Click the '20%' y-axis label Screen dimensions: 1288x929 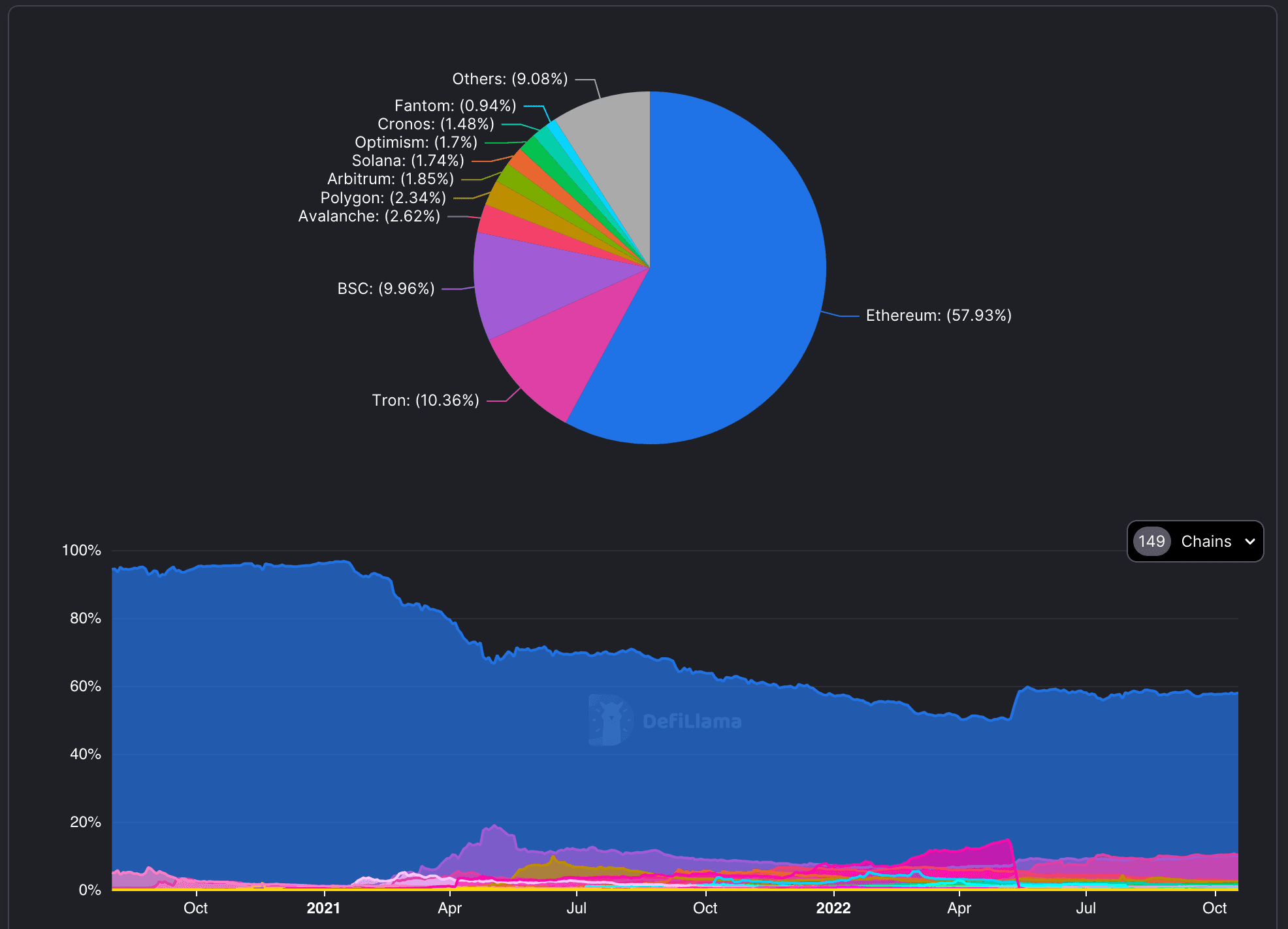[86, 823]
